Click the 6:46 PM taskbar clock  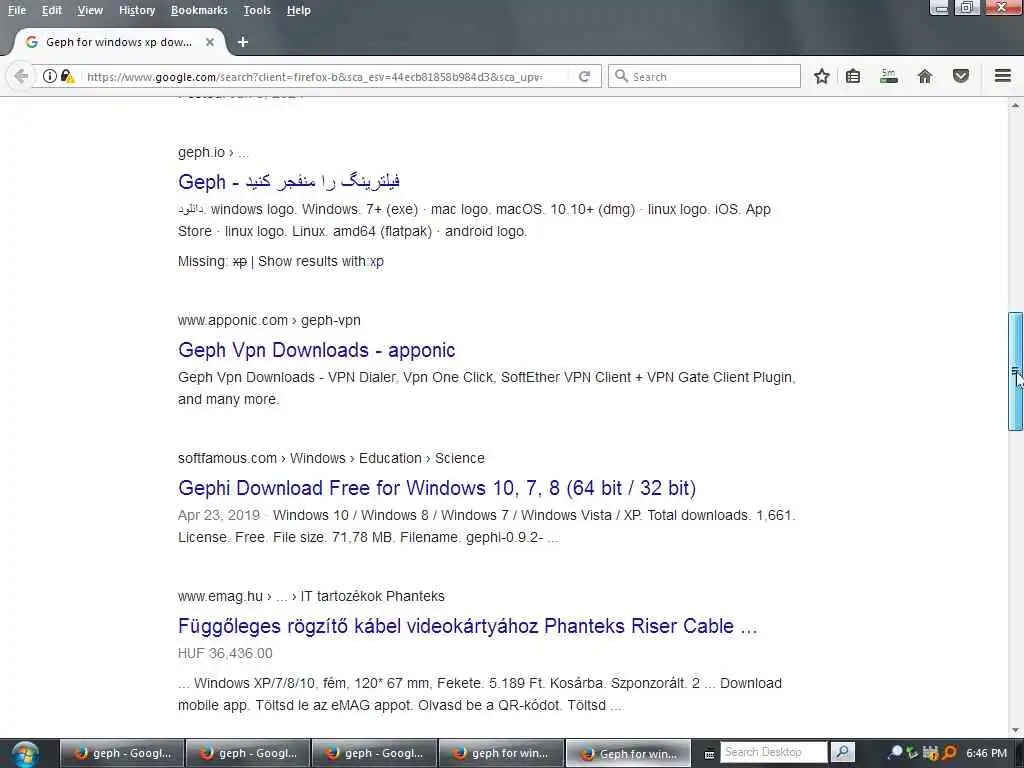coord(986,753)
